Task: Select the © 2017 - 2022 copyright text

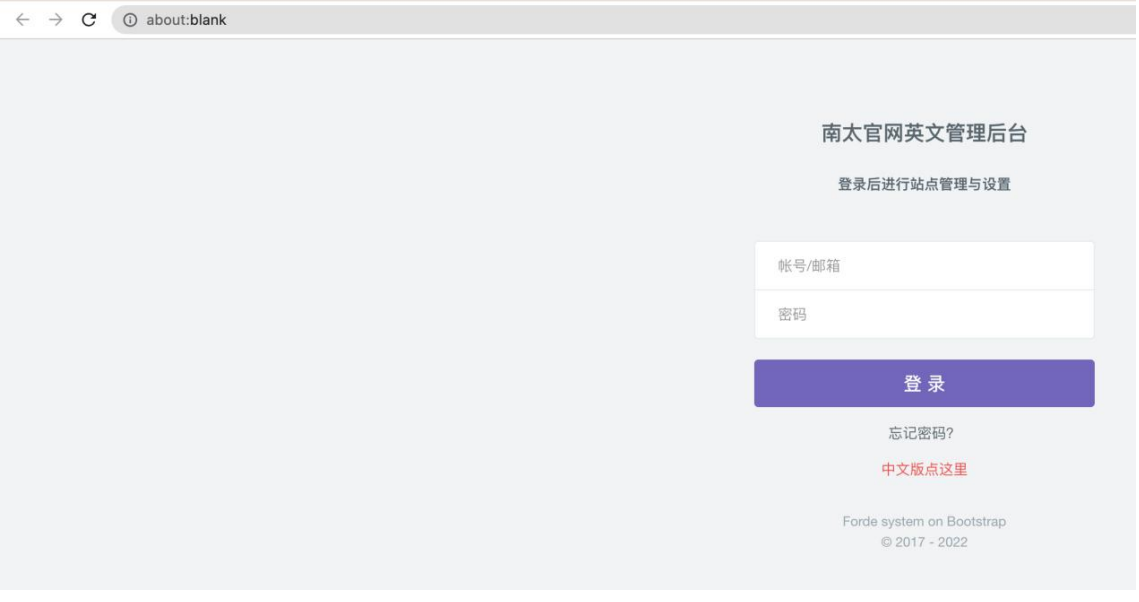Action: [x=924, y=542]
